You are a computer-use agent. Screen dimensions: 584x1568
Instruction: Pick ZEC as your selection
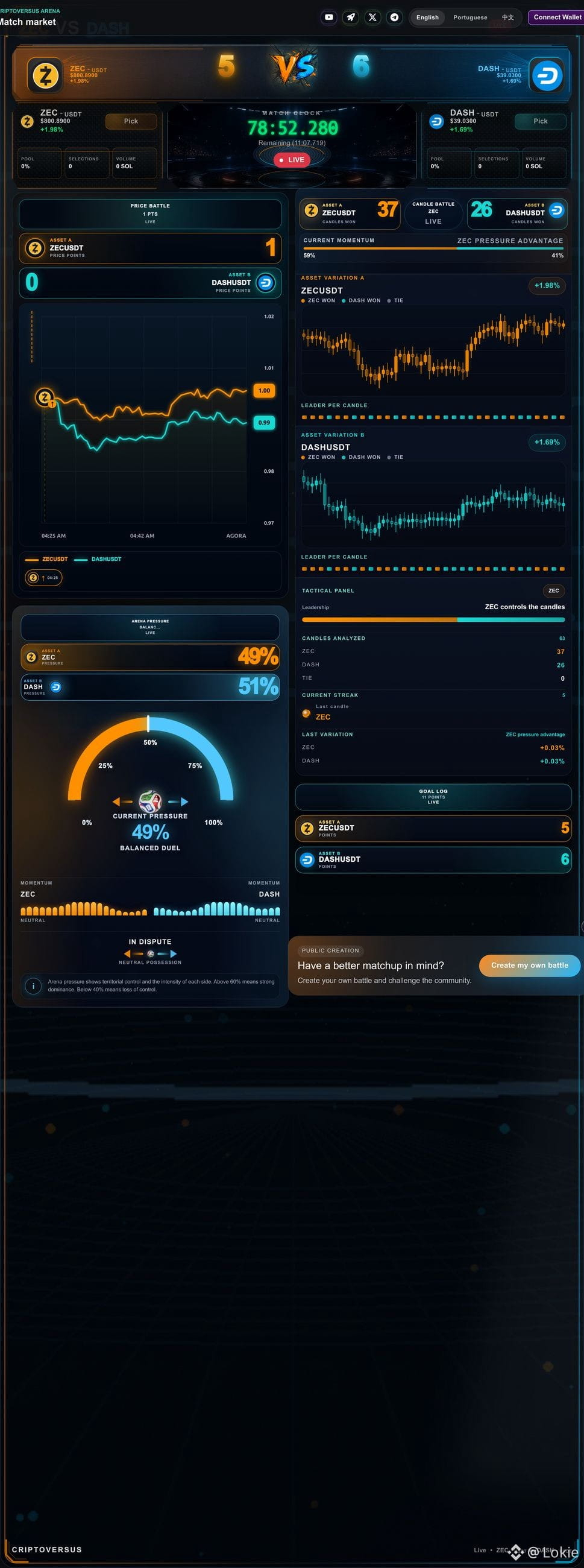pos(131,121)
